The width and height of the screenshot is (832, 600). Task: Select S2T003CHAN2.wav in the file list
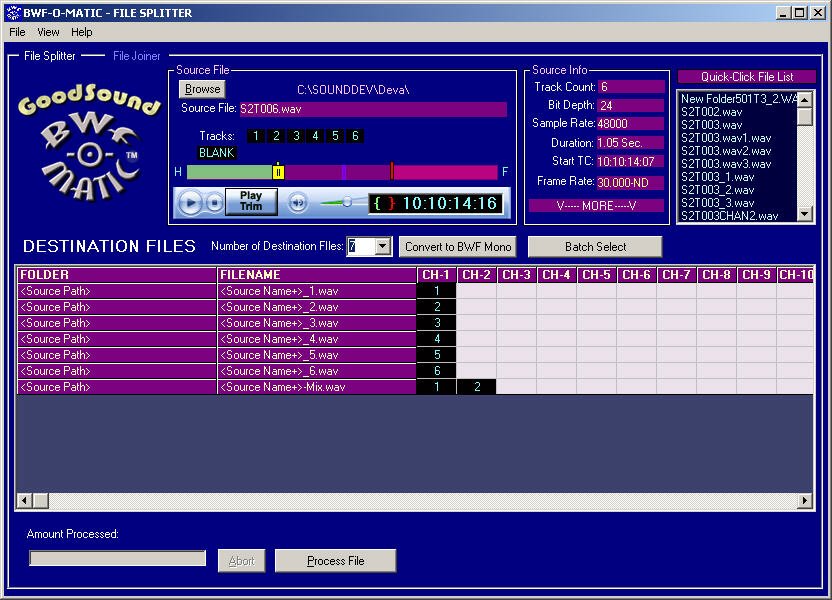tap(730, 215)
